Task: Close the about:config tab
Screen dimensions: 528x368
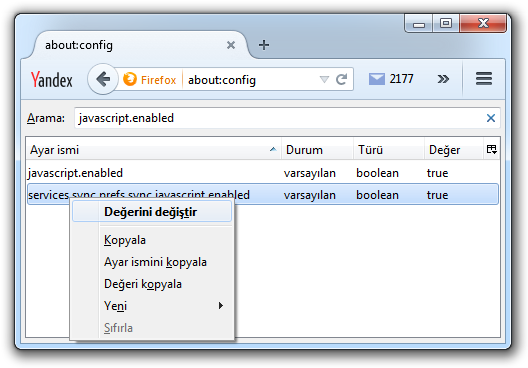Action: coord(231,45)
